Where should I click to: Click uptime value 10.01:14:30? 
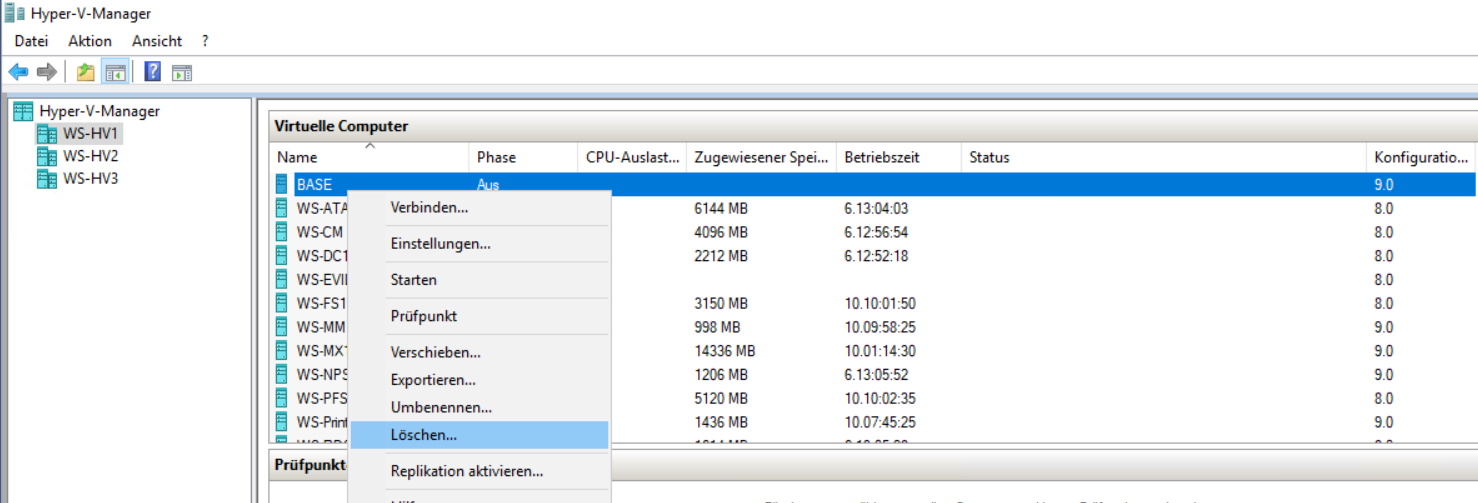point(880,351)
